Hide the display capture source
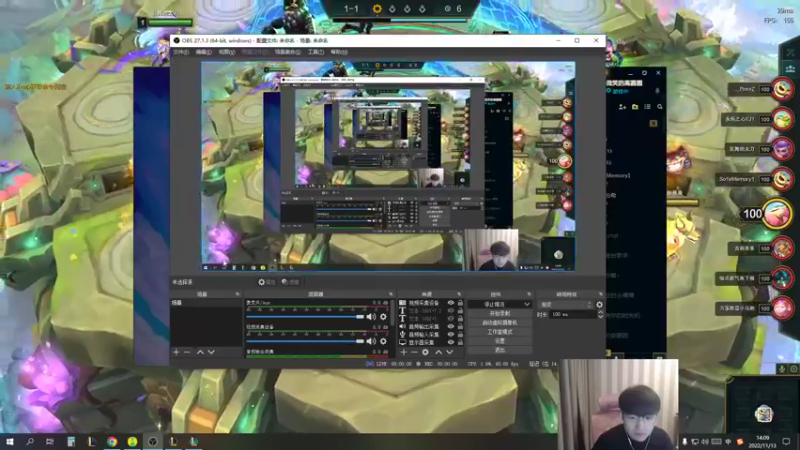 point(451,342)
